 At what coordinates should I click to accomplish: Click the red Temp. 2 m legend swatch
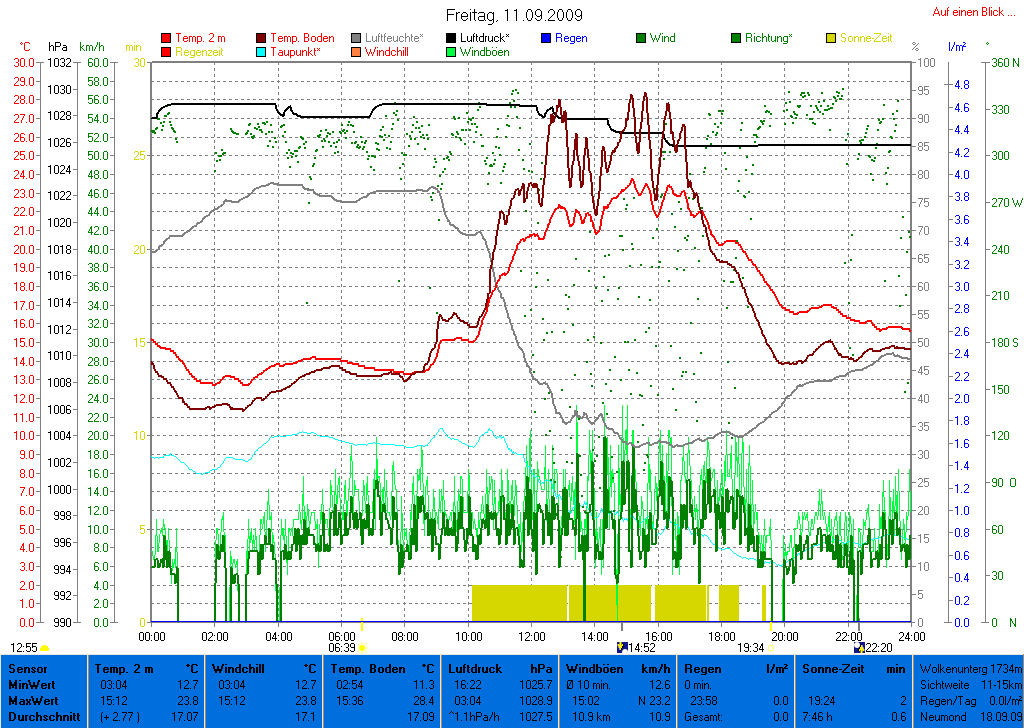166,38
